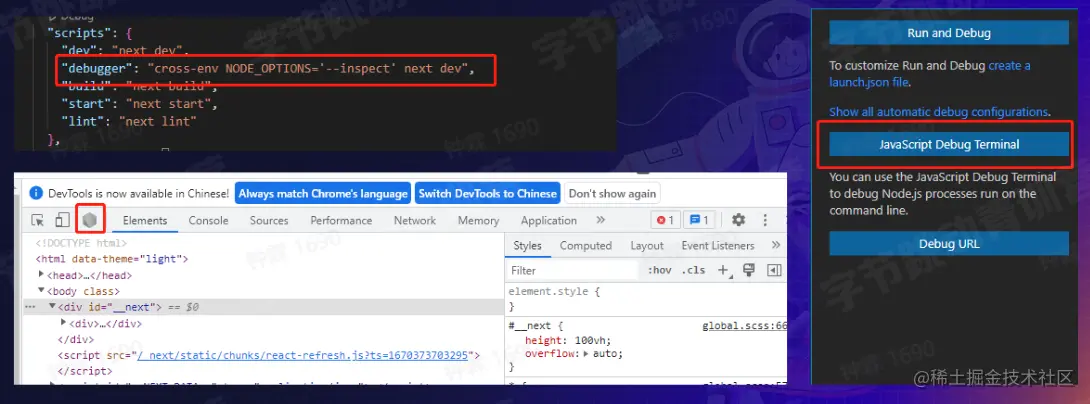Open dedicated Node.js DevTools icon

click(x=89, y=220)
